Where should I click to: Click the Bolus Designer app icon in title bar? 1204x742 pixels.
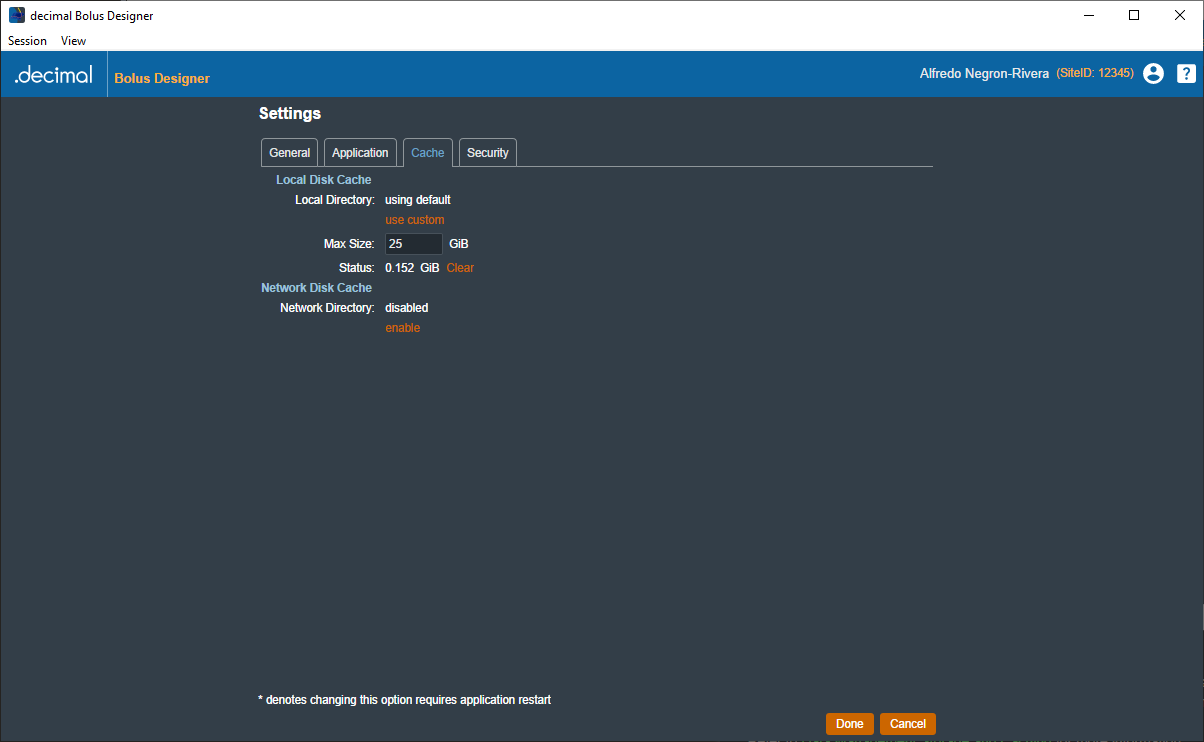[x=17, y=15]
